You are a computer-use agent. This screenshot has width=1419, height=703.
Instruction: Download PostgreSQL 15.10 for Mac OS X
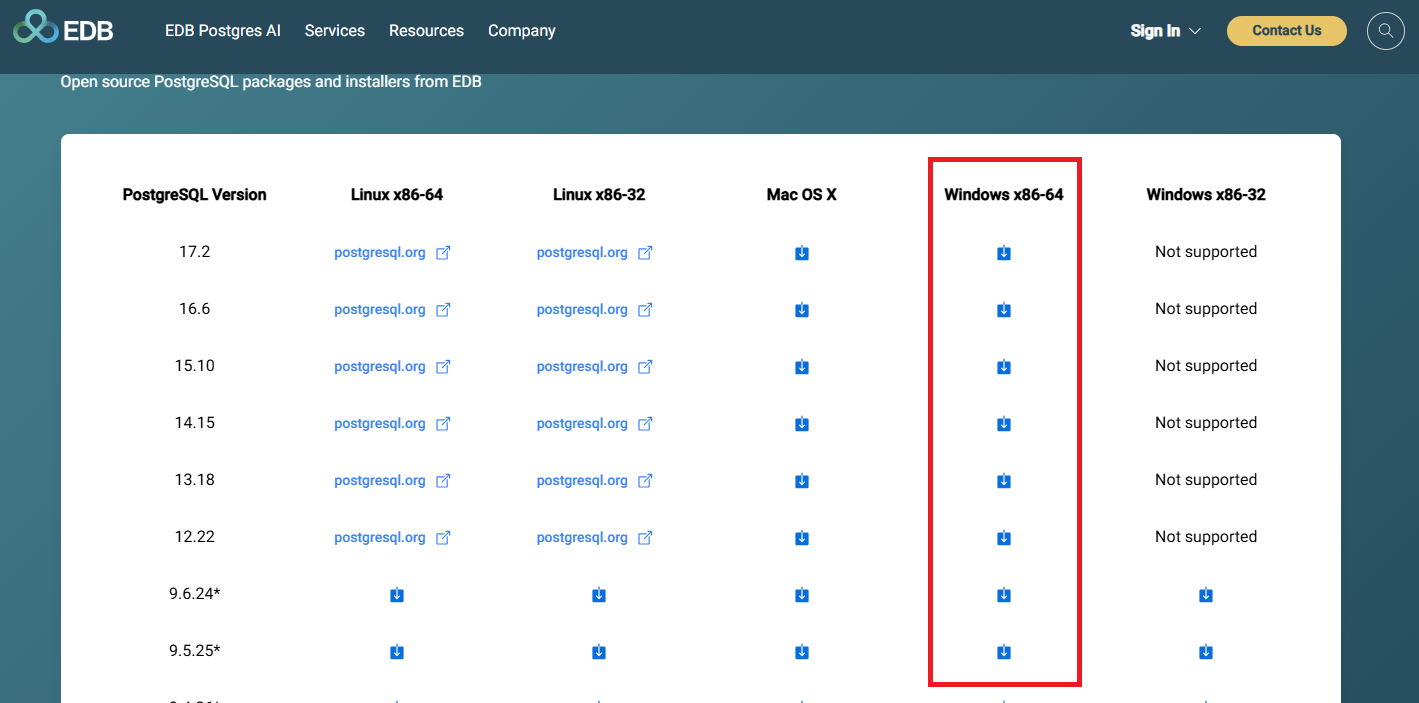[802, 367]
